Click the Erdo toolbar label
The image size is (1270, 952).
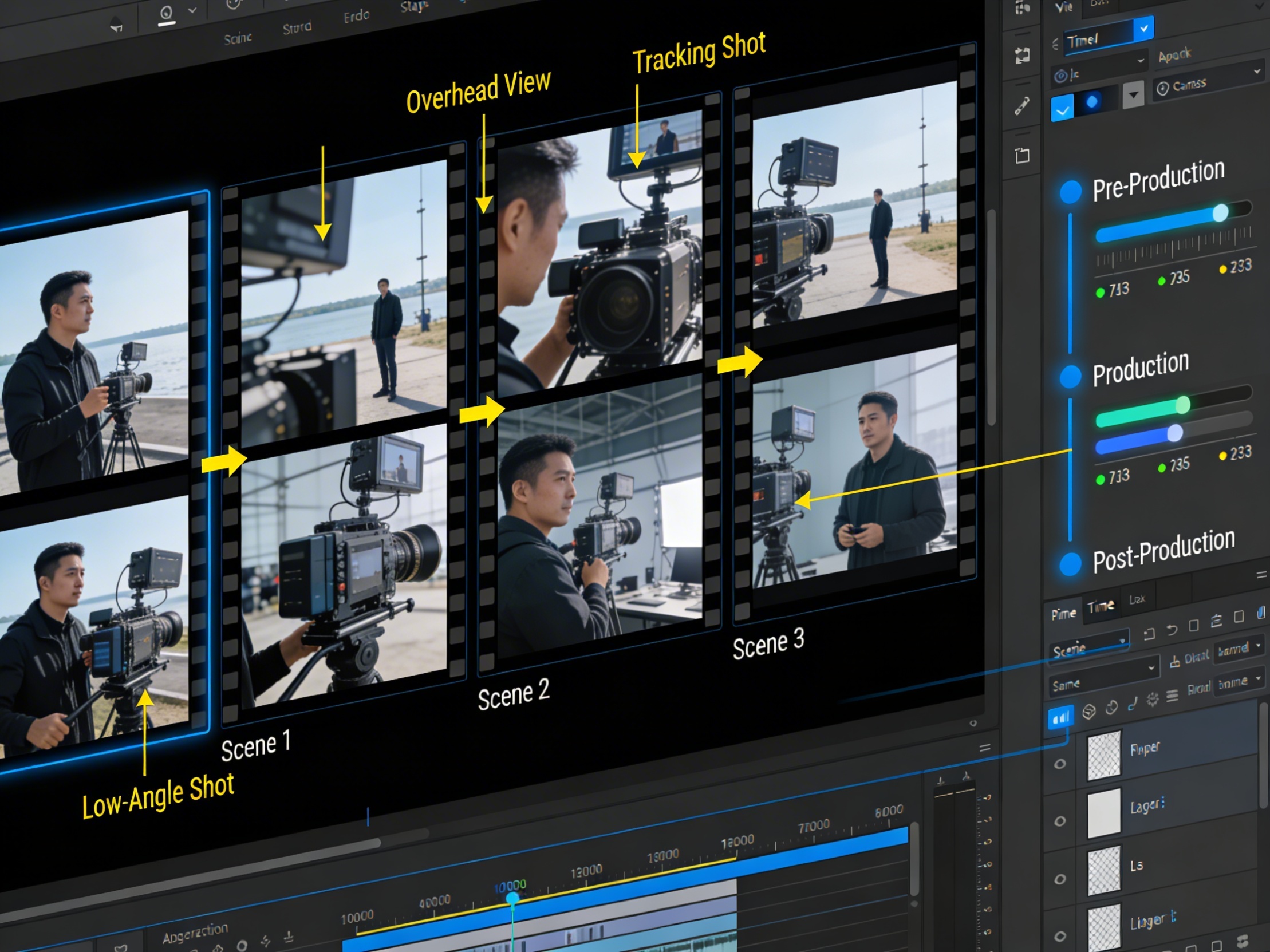point(356,16)
